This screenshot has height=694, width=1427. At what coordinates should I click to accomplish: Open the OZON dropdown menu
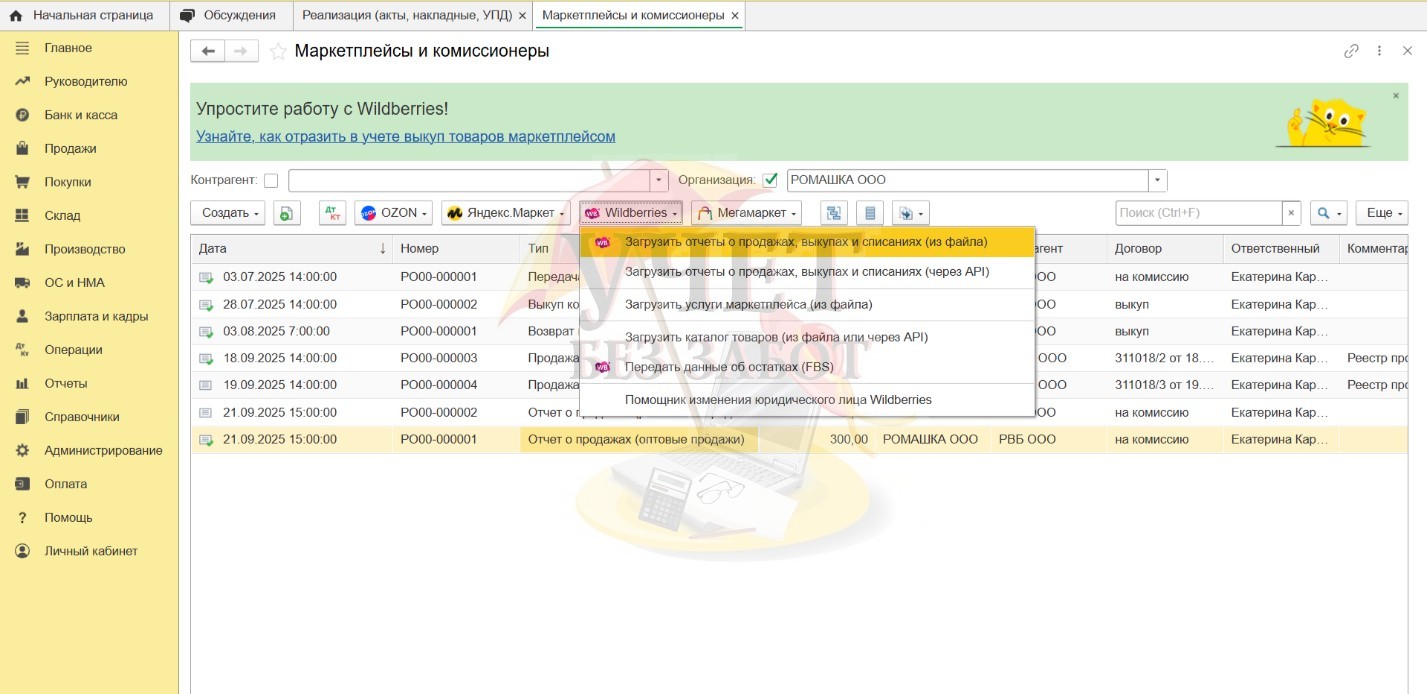coord(393,213)
